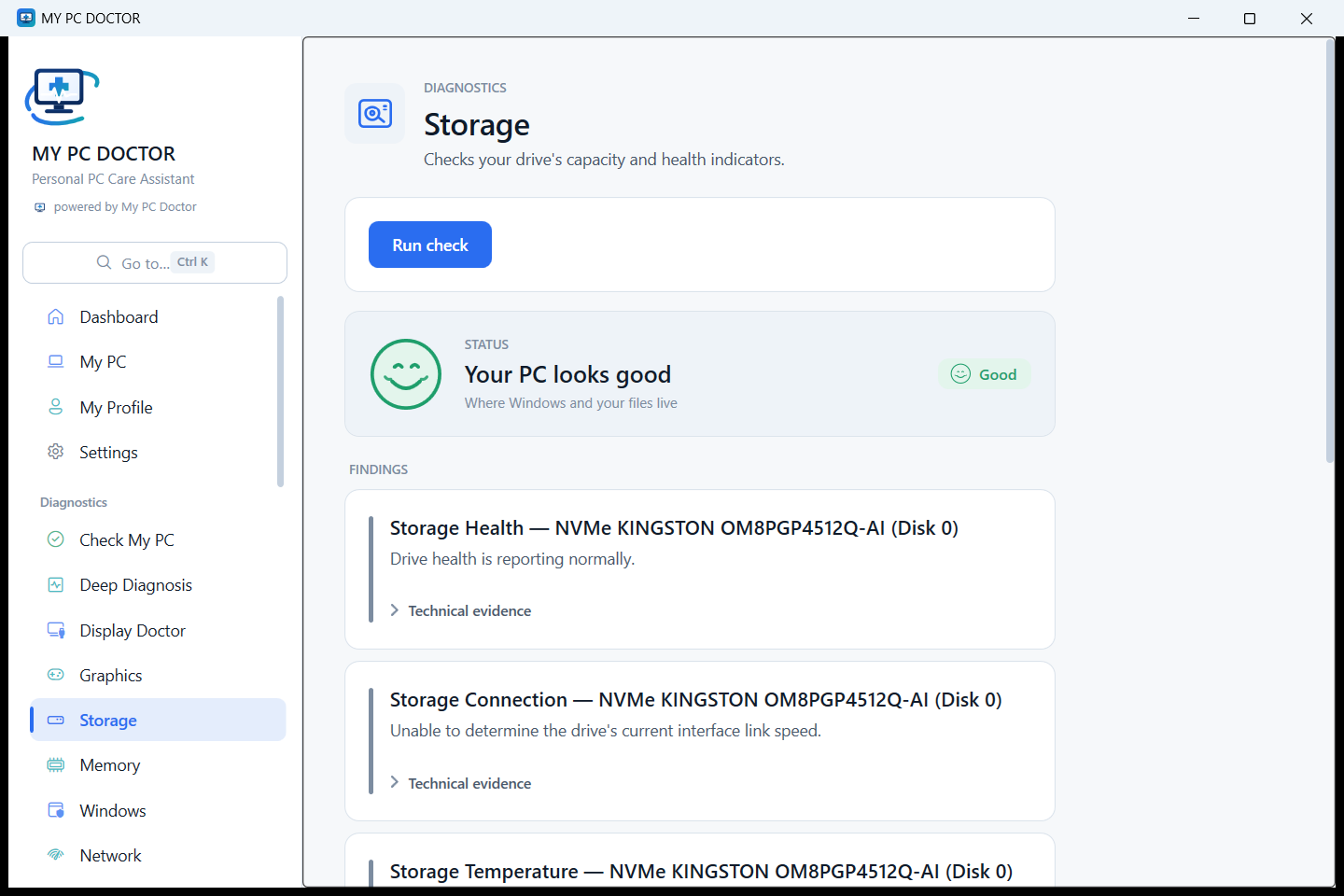Click the Network wifi icon

(56, 855)
